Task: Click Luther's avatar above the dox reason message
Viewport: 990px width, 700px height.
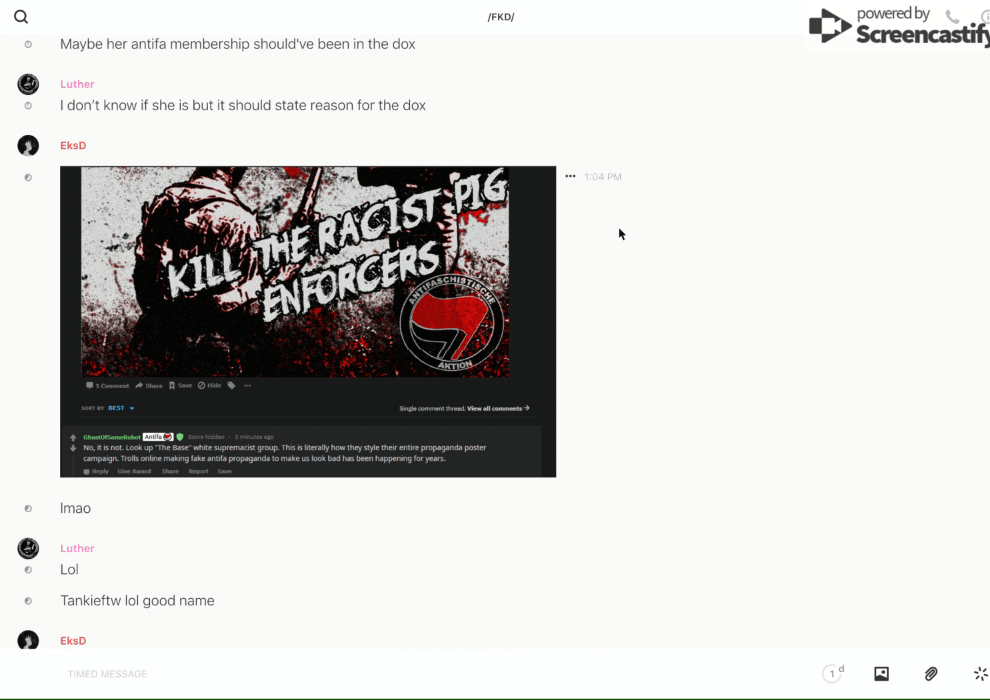Action: (x=28, y=84)
